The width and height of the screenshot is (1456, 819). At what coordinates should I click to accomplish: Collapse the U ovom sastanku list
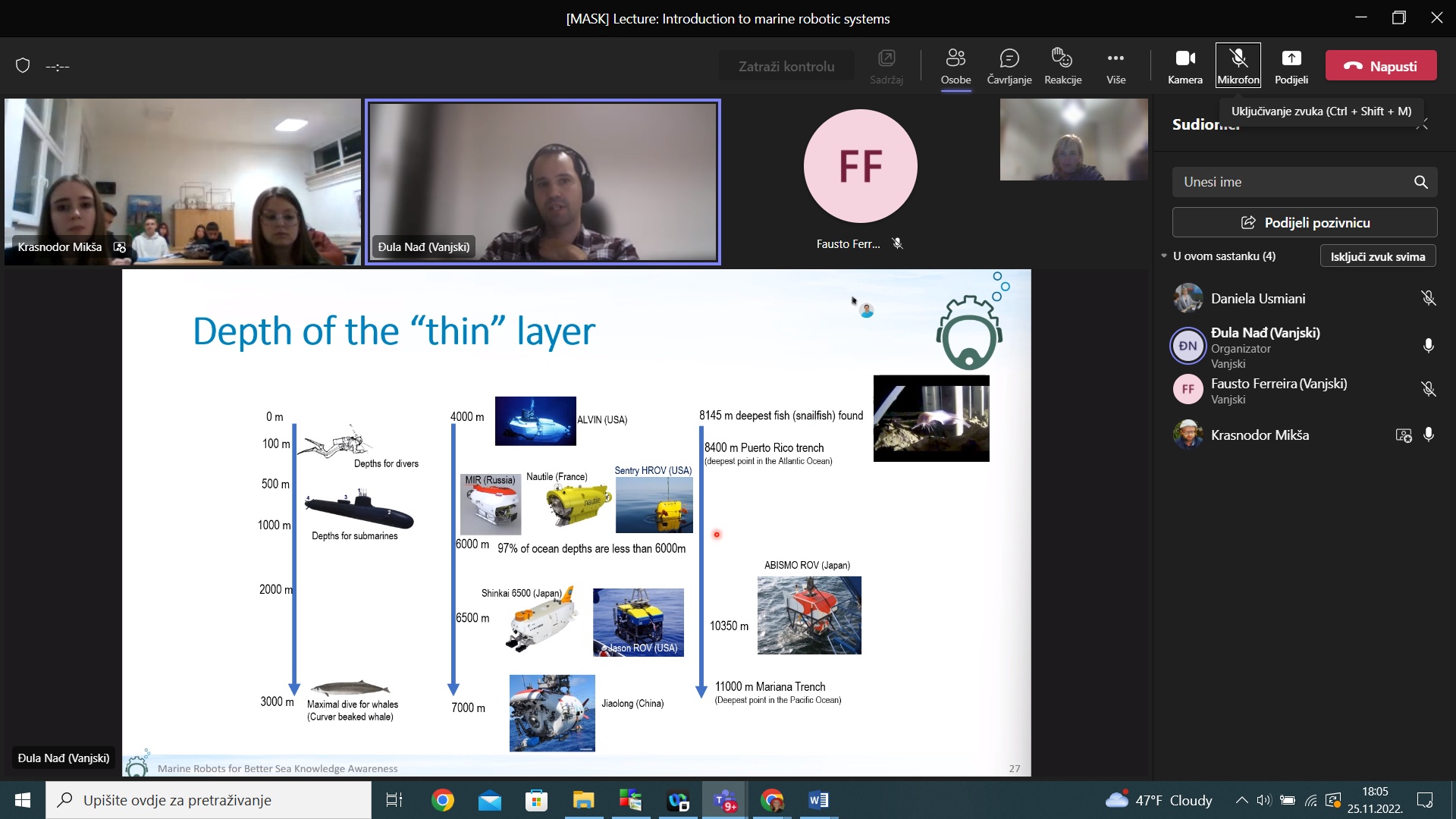(1164, 256)
